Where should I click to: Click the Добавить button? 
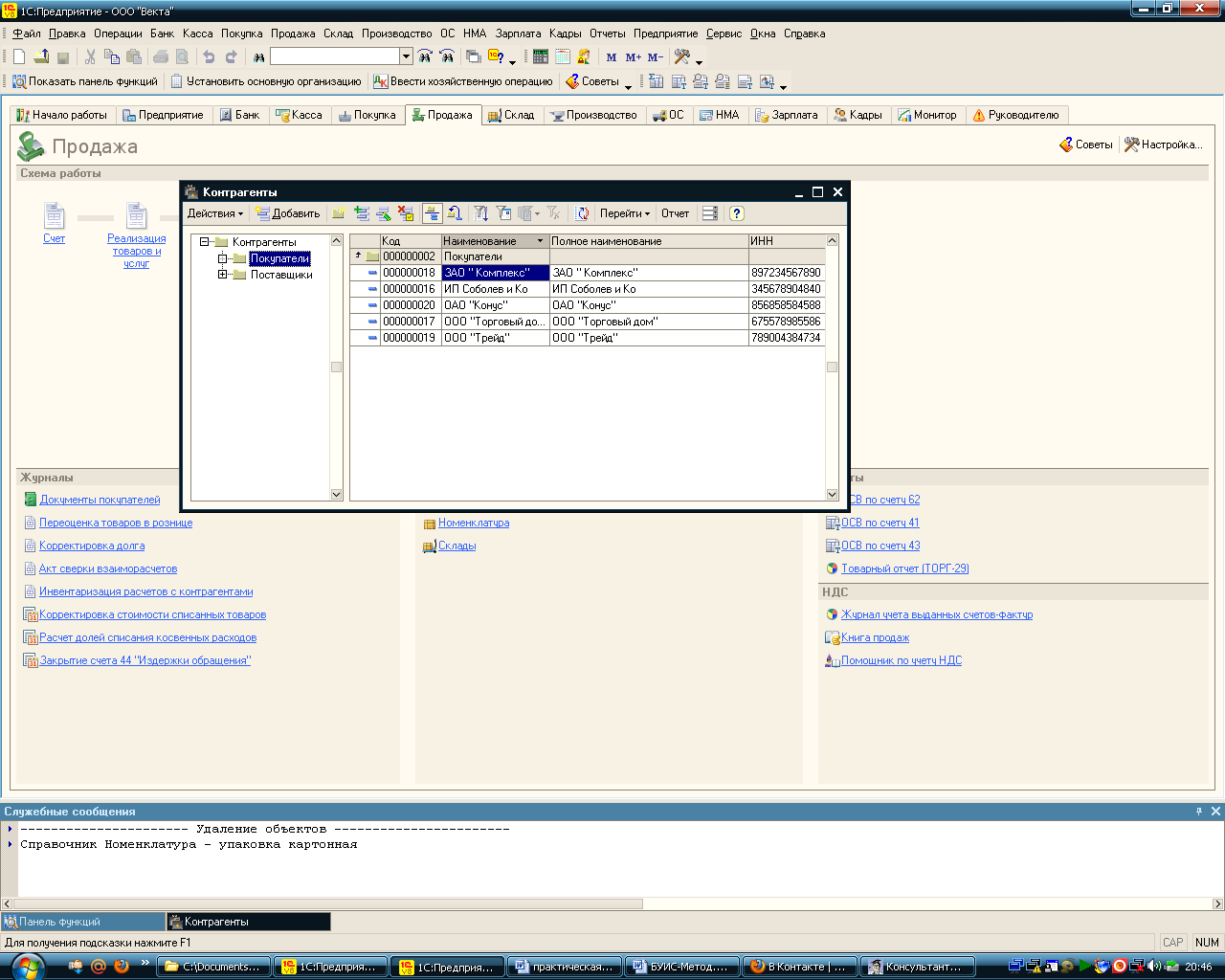pos(287,213)
